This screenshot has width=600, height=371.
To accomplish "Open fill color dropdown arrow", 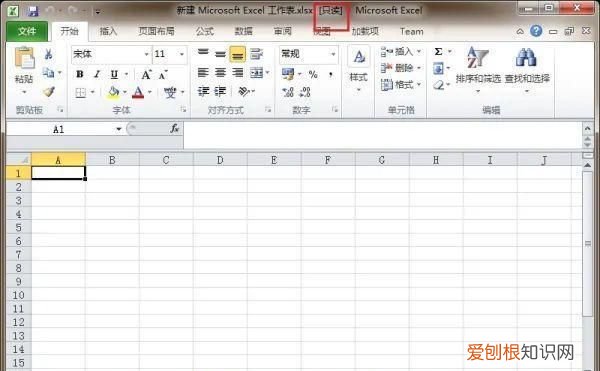I will click(x=125, y=92).
